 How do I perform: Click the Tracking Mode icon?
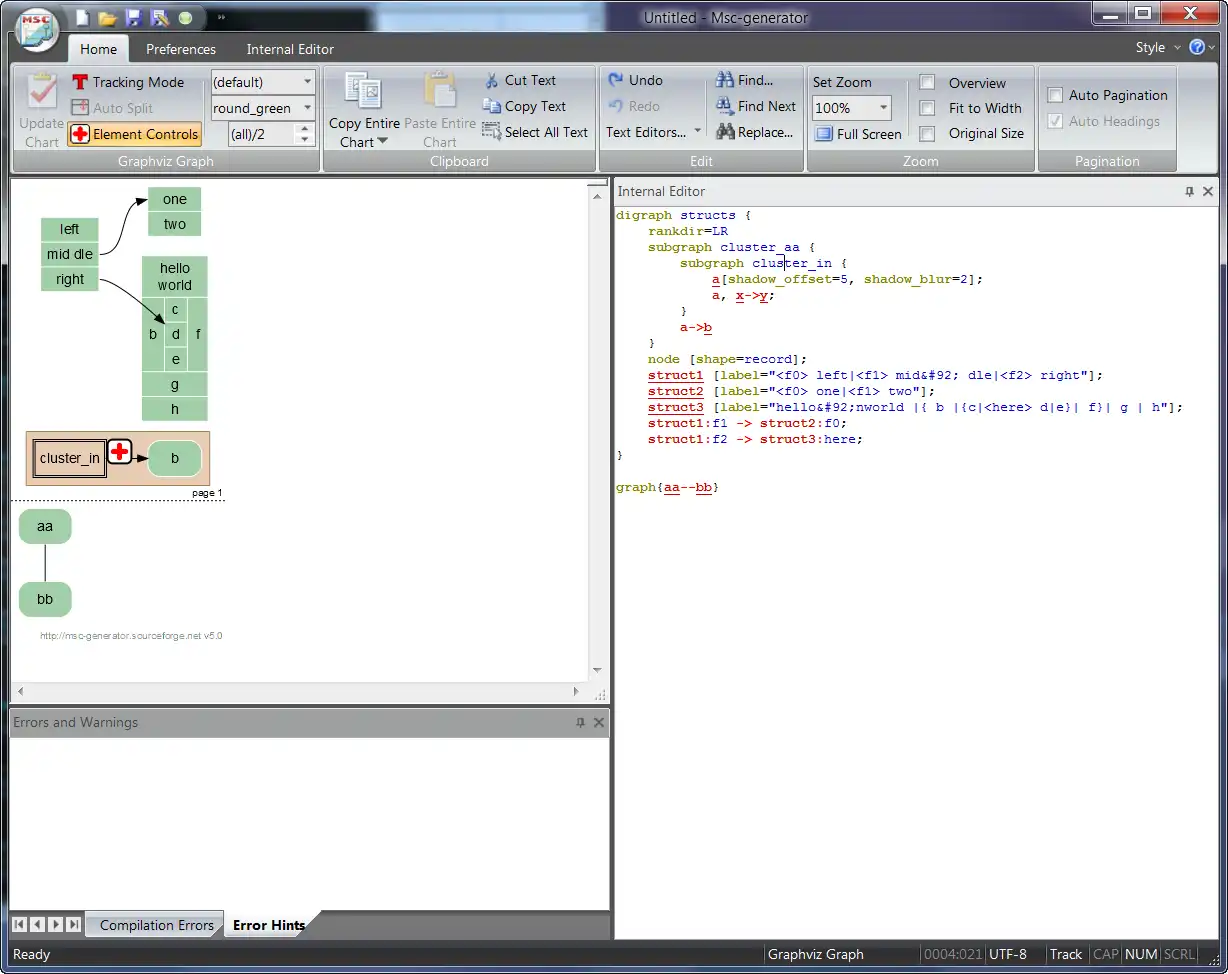81,82
